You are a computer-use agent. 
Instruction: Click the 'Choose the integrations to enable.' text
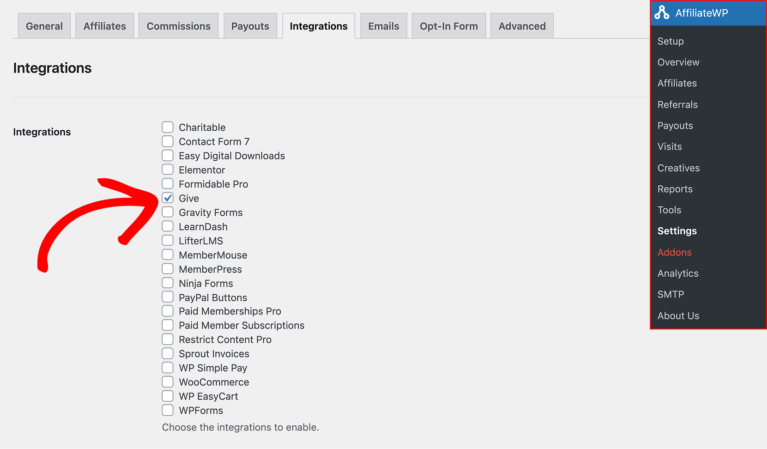[240, 427]
